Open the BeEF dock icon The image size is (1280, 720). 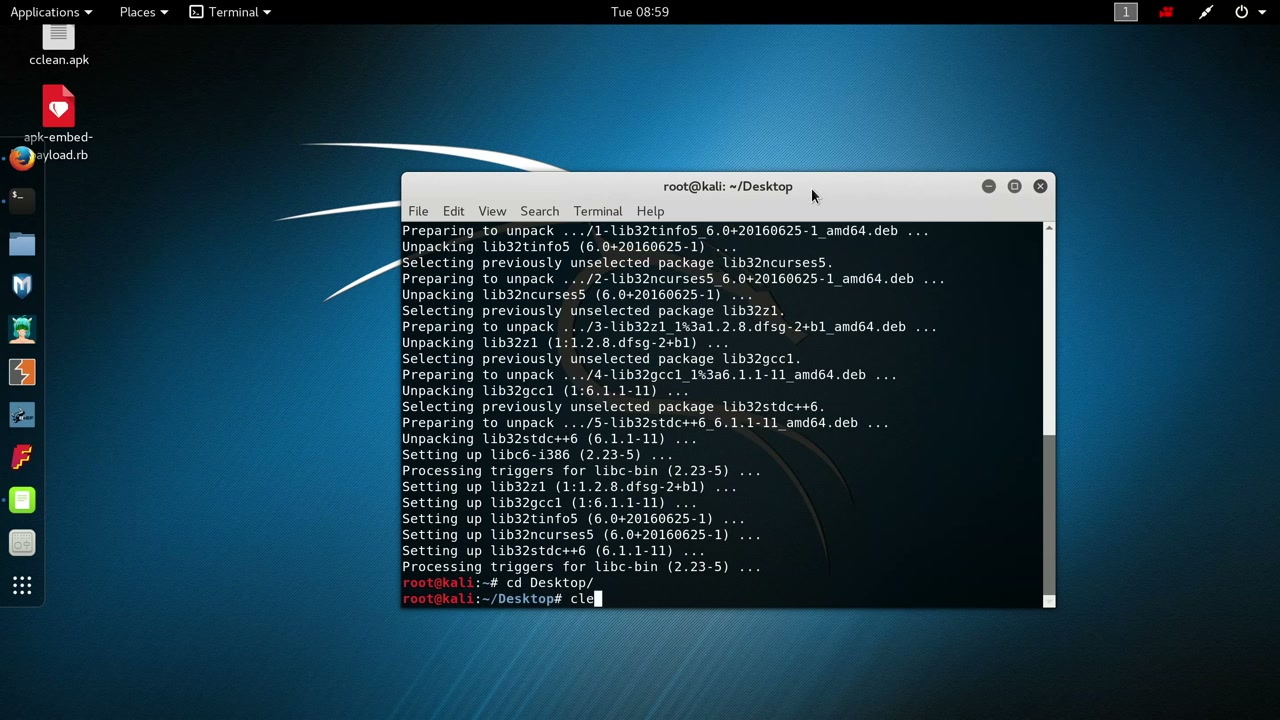point(22,415)
